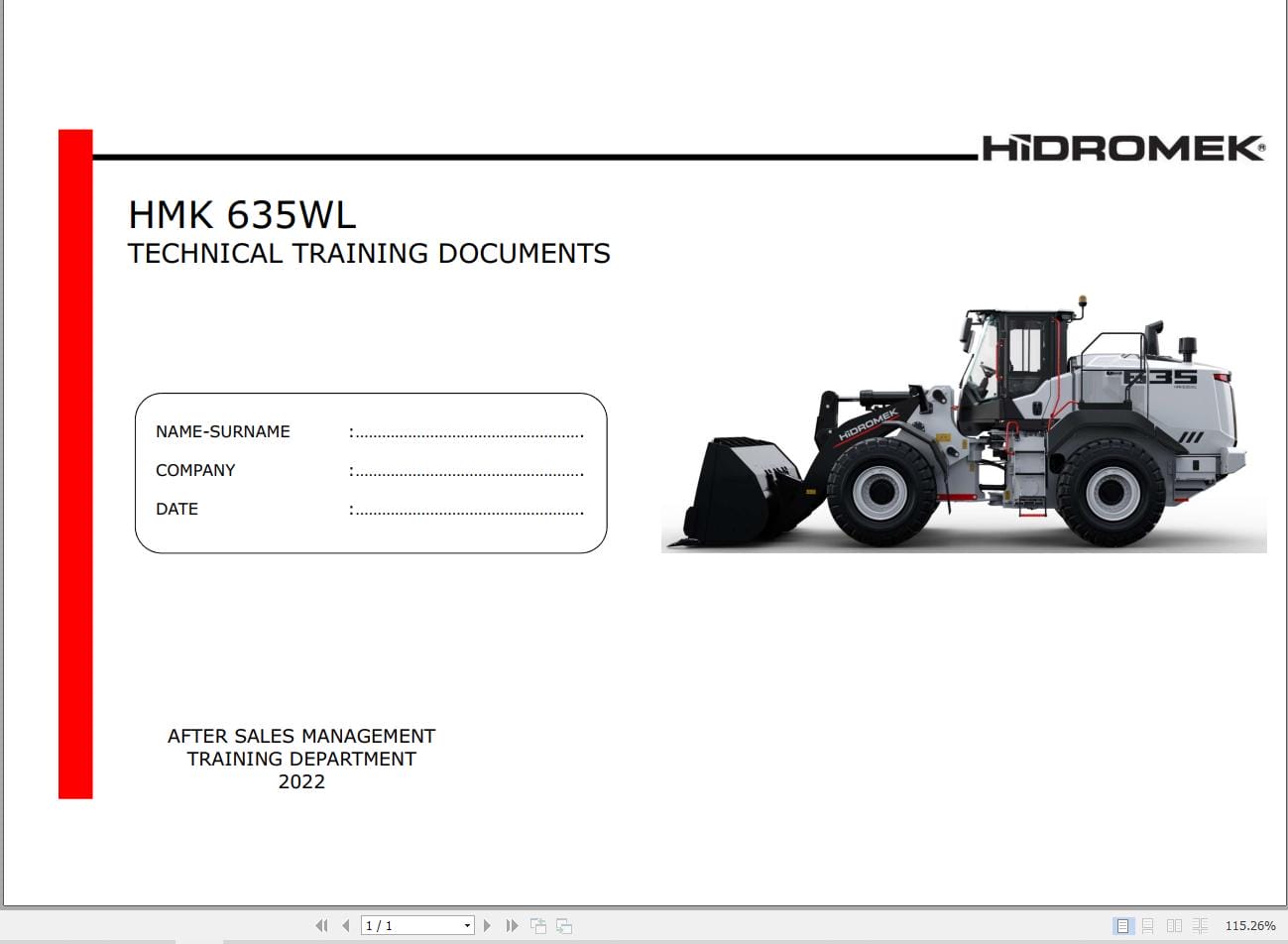The width and height of the screenshot is (1288, 944).
Task: Click the DATE label
Action: pos(176,509)
